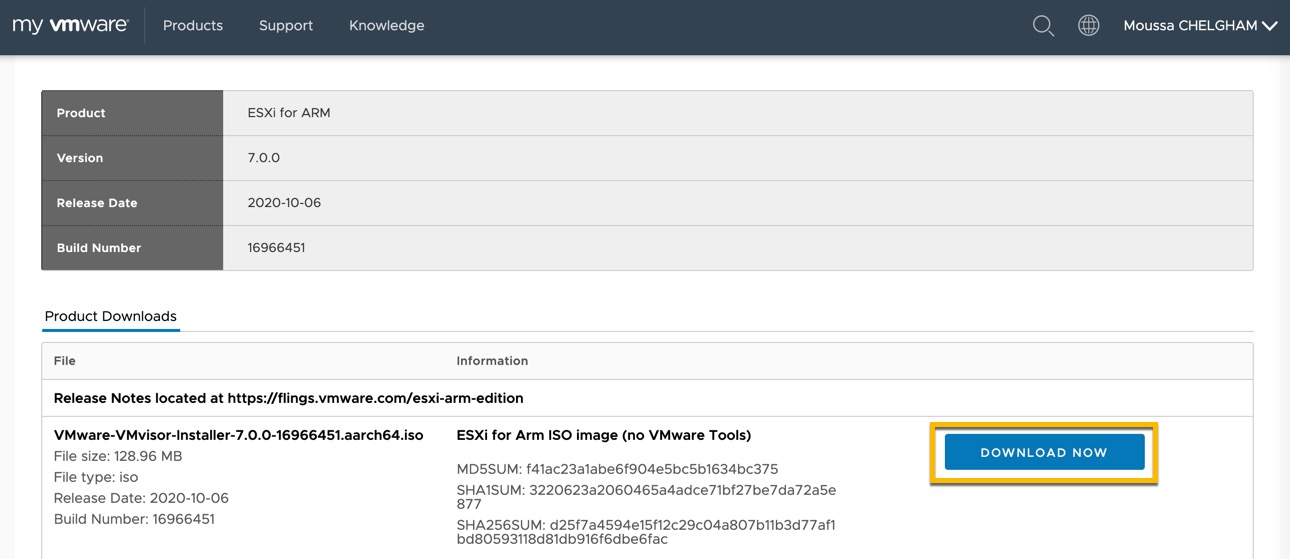Open the Support menu
This screenshot has height=559, width=1290.
pyautogui.click(x=286, y=26)
